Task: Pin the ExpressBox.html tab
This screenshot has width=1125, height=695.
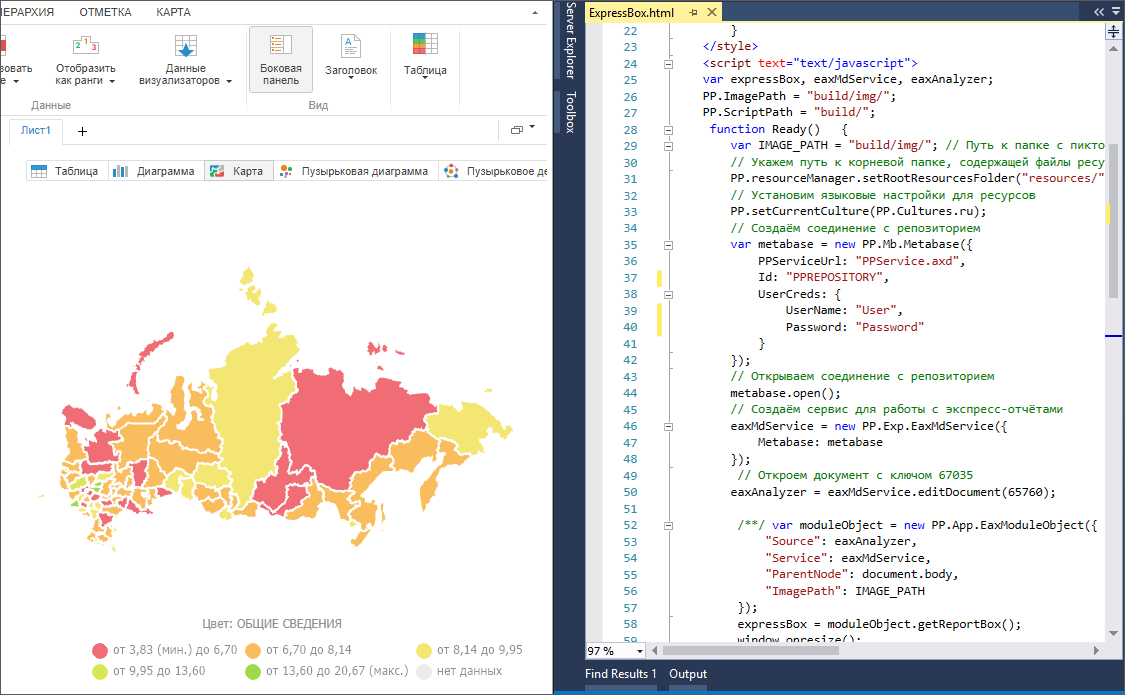Action: 692,13
